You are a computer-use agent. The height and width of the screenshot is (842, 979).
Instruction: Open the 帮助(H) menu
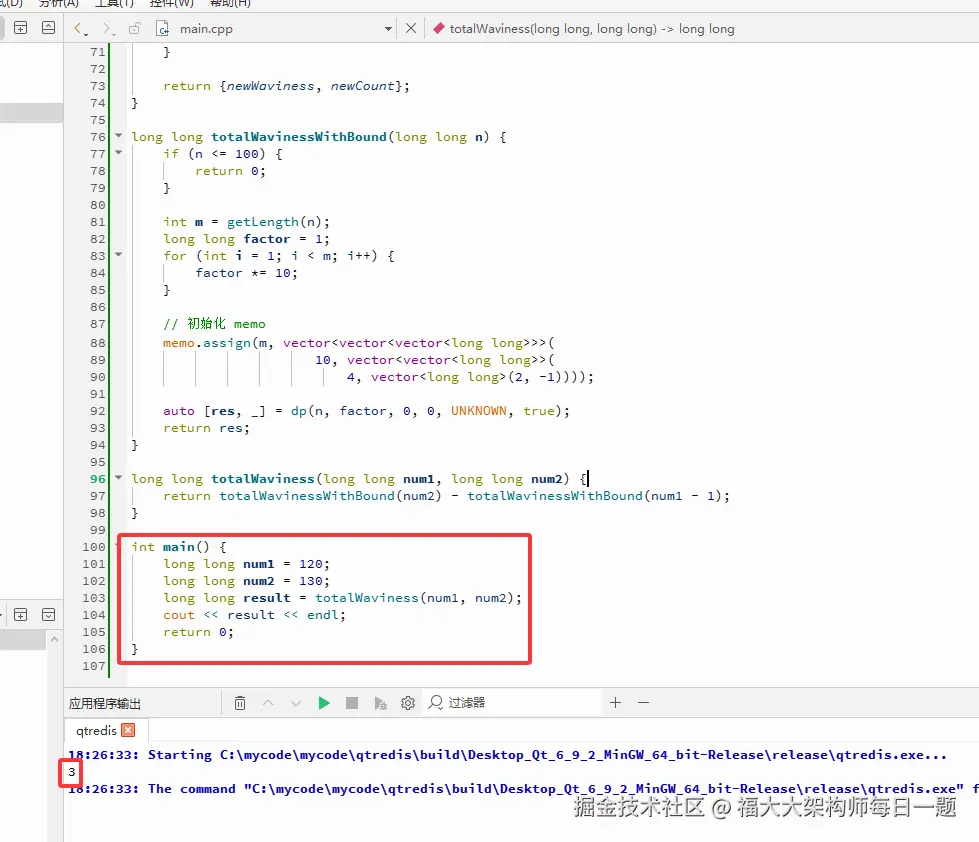tap(230, 3)
